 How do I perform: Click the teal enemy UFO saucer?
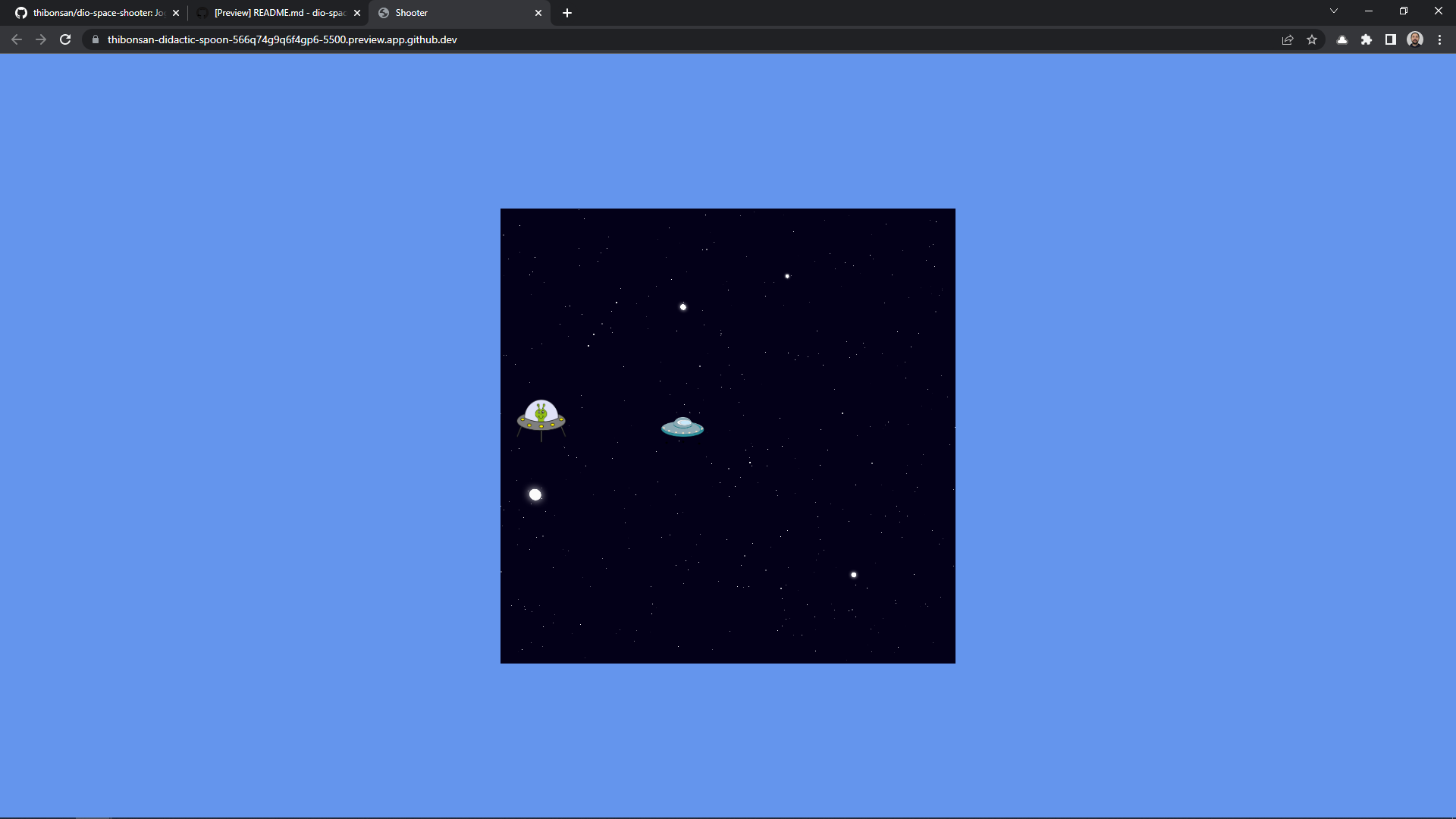pyautogui.click(x=682, y=428)
